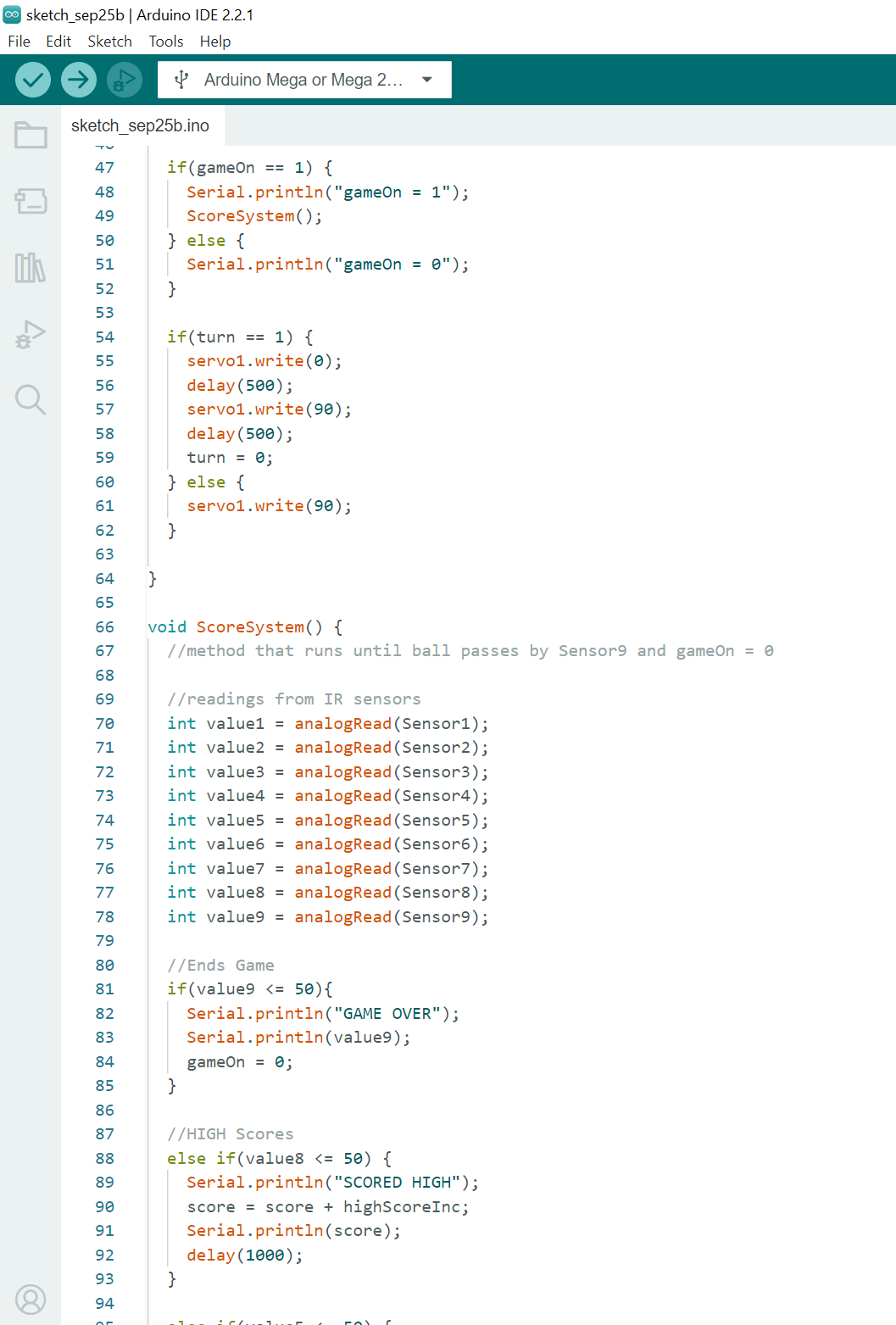Place cursor on the GAME OVER print statement
This screenshot has width=896, height=1325.
click(322, 1013)
